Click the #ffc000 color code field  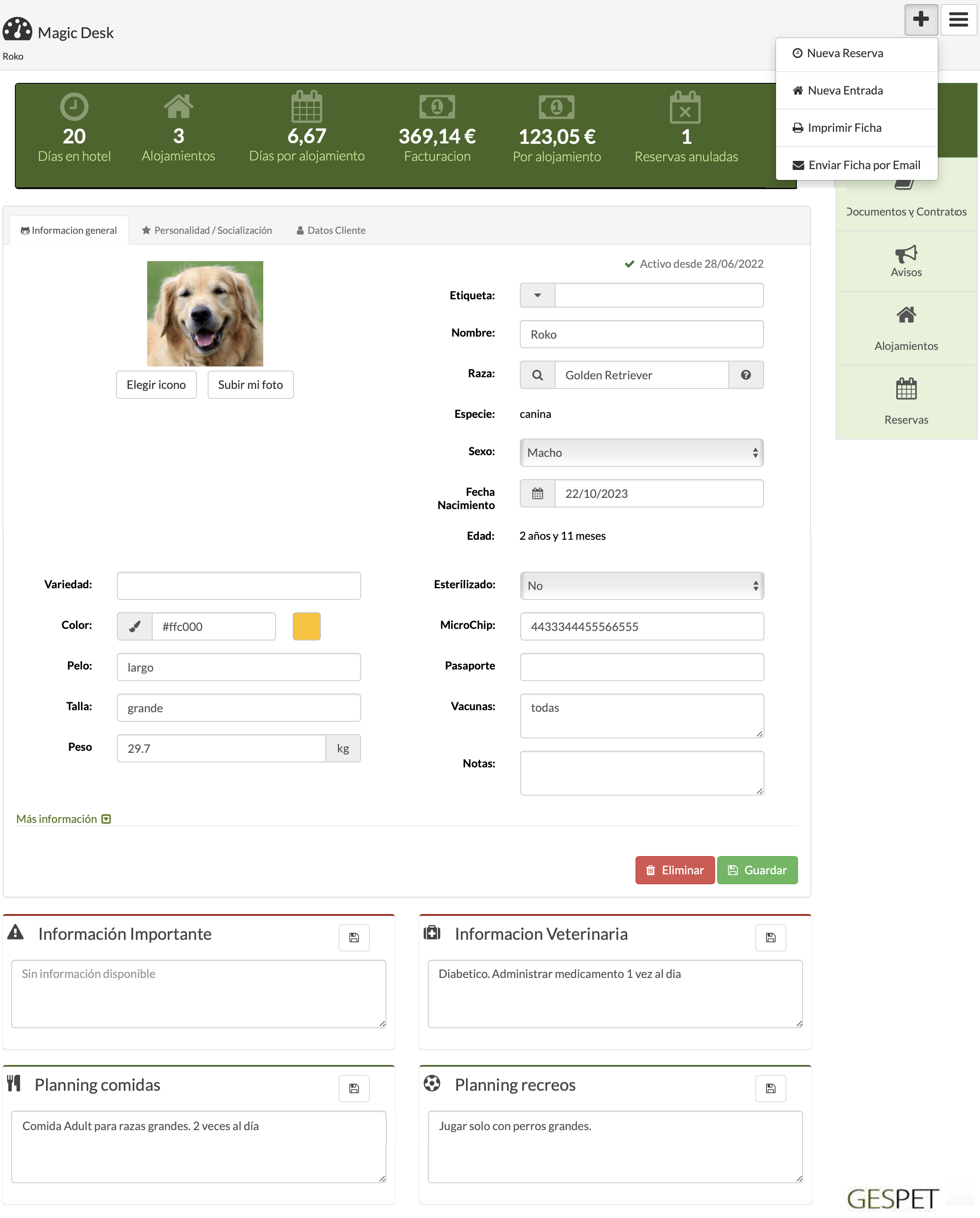point(213,626)
